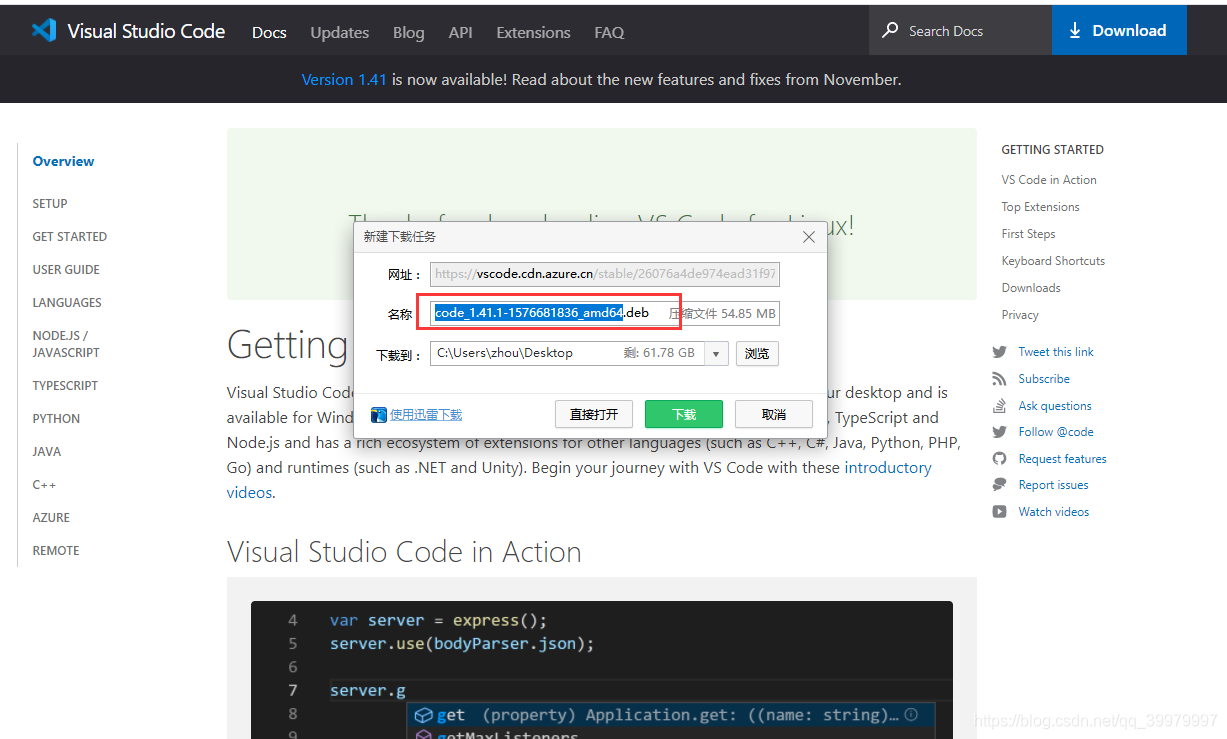Click the 取消 button
The width and height of the screenshot is (1227, 739).
(774, 414)
